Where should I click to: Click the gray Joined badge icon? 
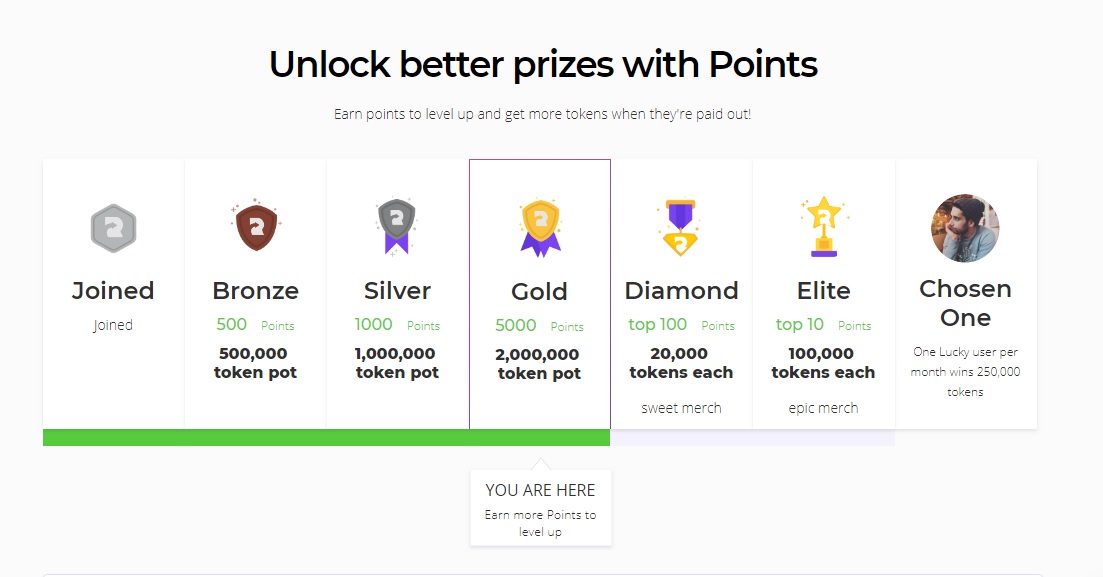pyautogui.click(x=113, y=228)
